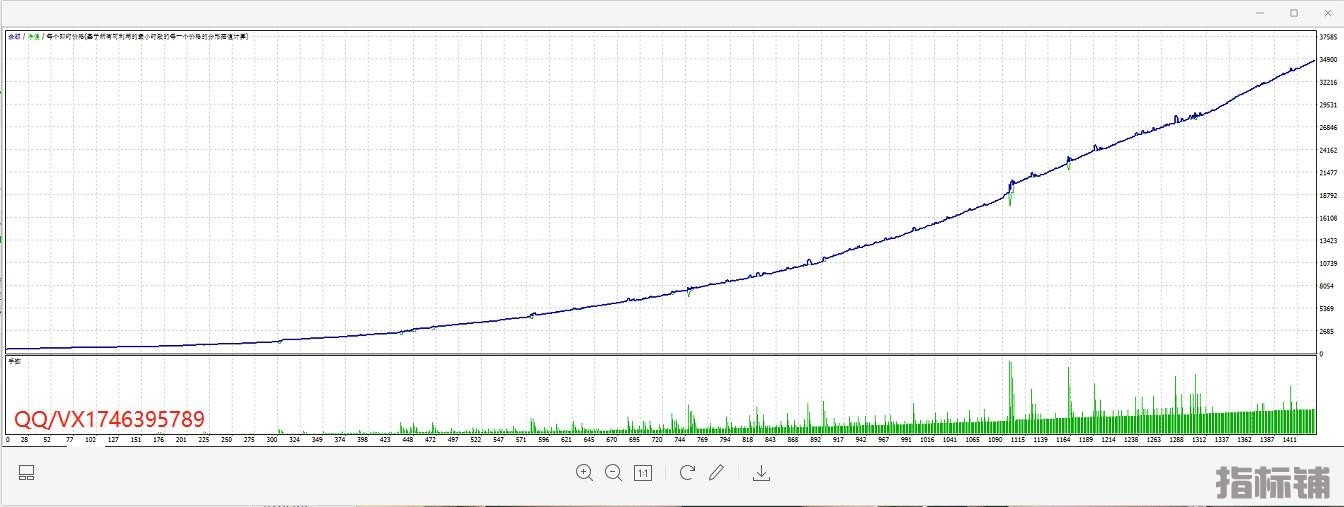
Task: Reset image to 1:1 actual size
Action: pyautogui.click(x=643, y=473)
